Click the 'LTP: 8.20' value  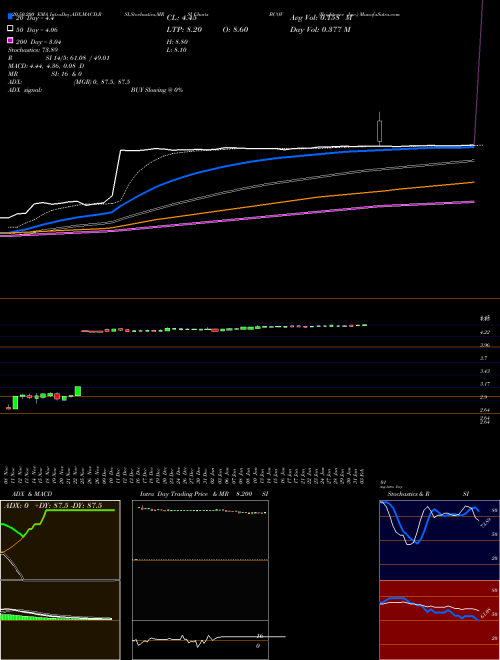pyautogui.click(x=184, y=29)
